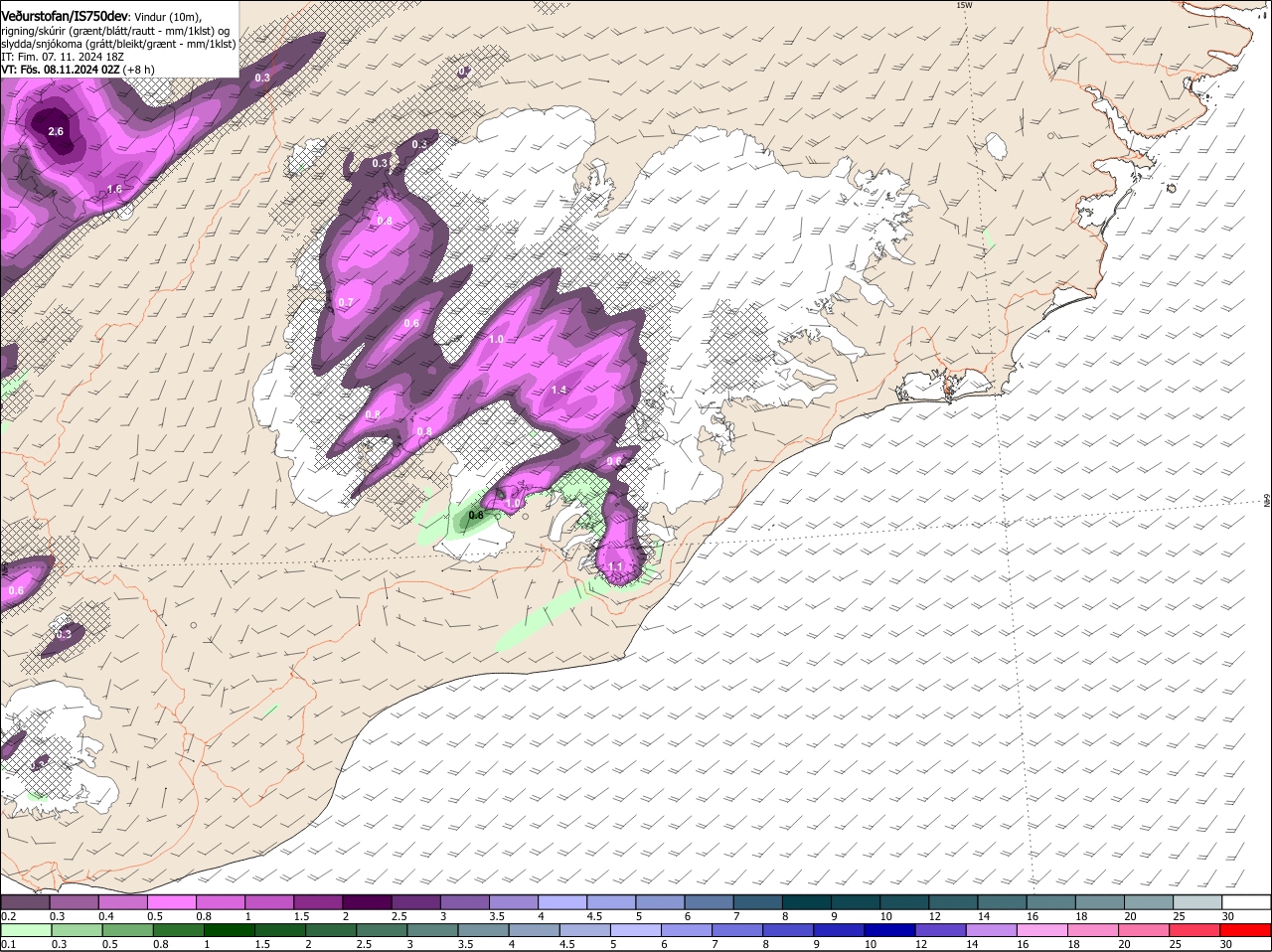Pick the 0.2 swatch in the upper legend row
This screenshot has height=952, width=1272.
(25, 901)
